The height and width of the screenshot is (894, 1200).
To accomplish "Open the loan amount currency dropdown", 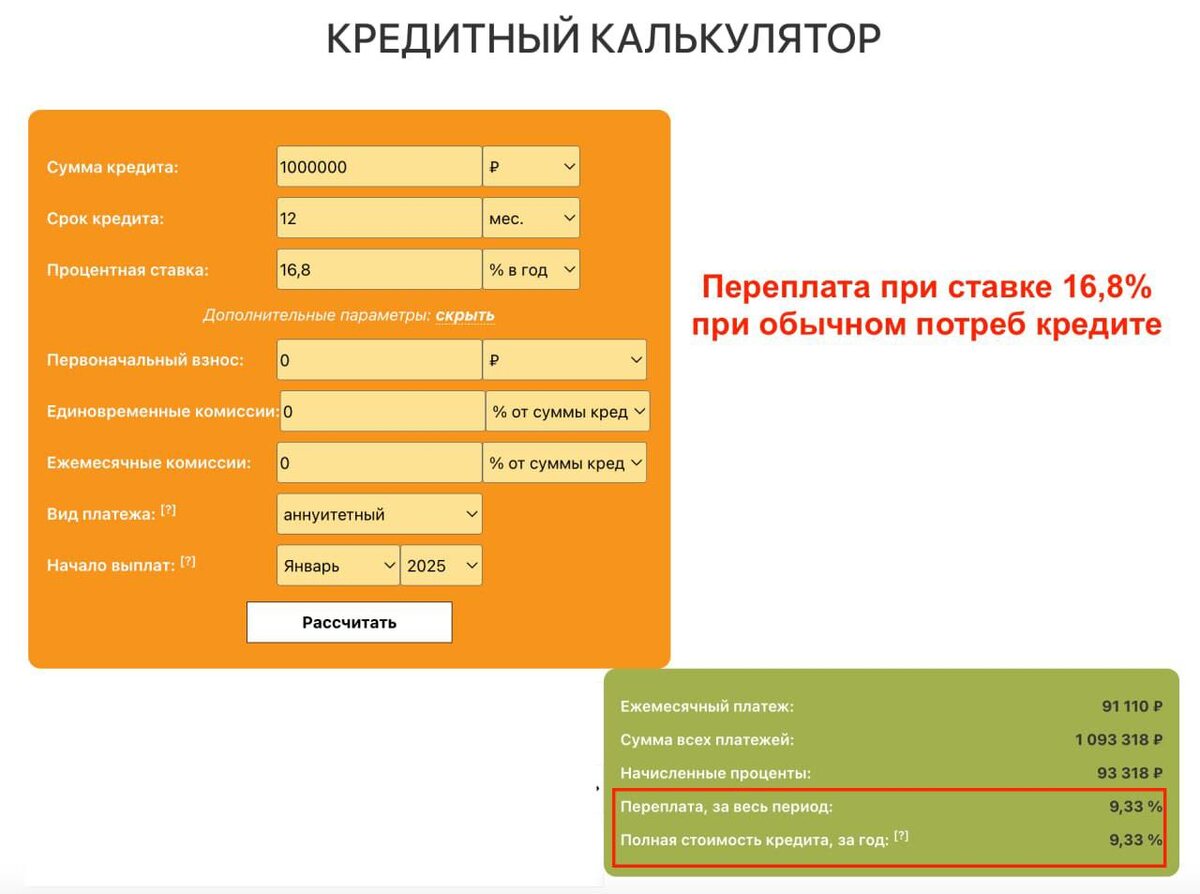I will (531, 167).
